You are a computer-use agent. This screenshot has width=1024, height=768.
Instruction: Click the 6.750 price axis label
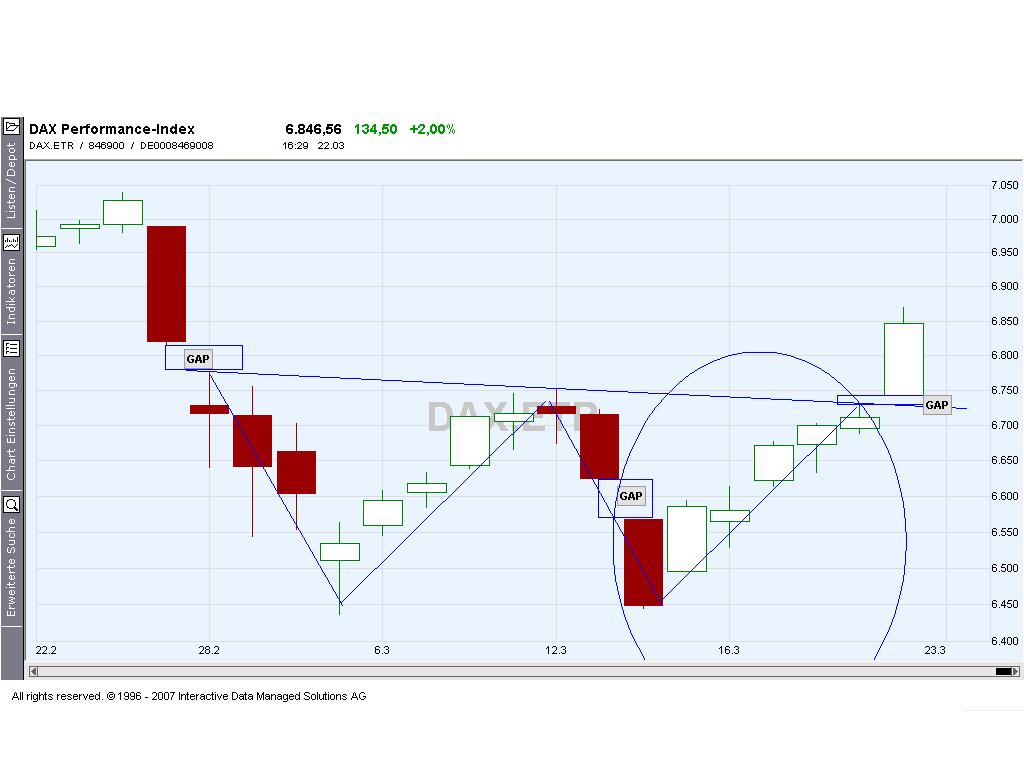coord(1004,391)
